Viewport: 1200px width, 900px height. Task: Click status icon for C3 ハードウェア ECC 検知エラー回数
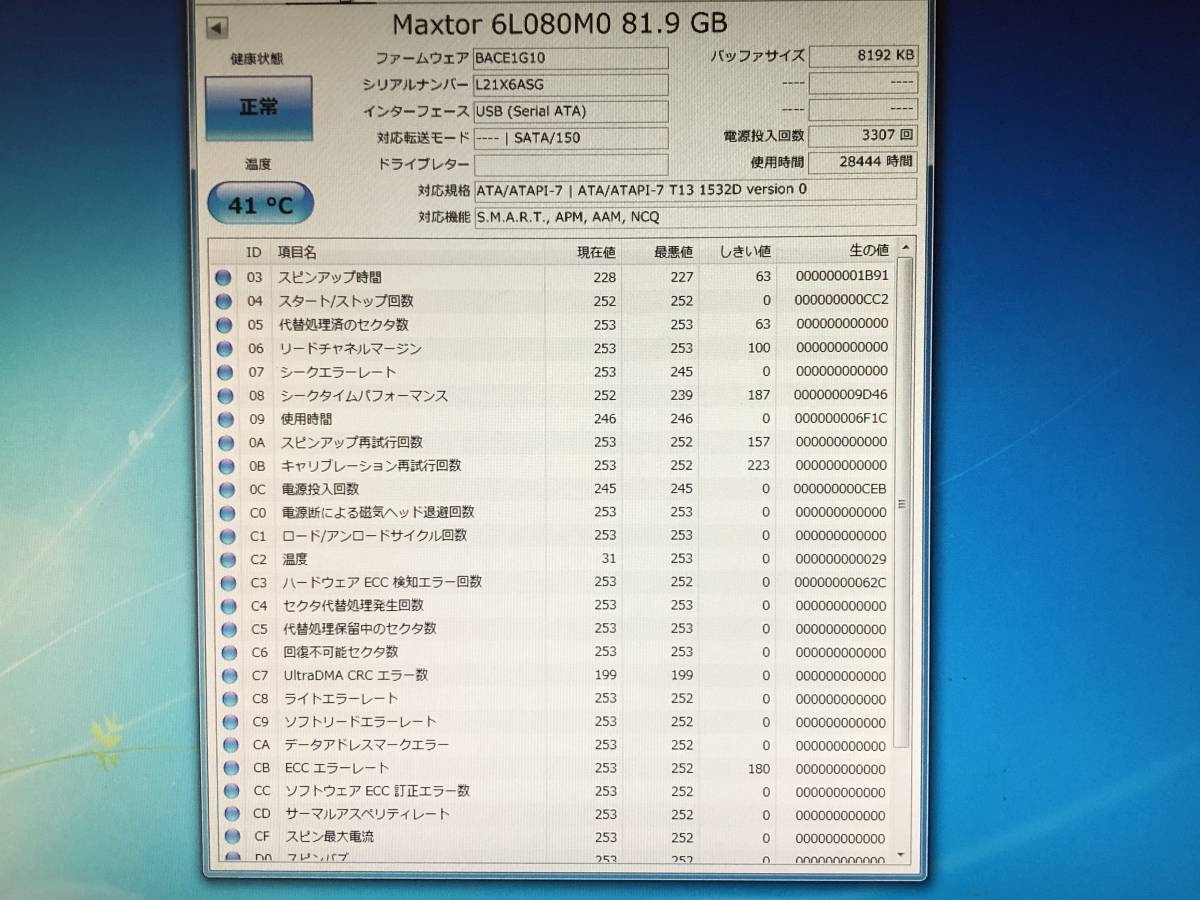coord(229,583)
